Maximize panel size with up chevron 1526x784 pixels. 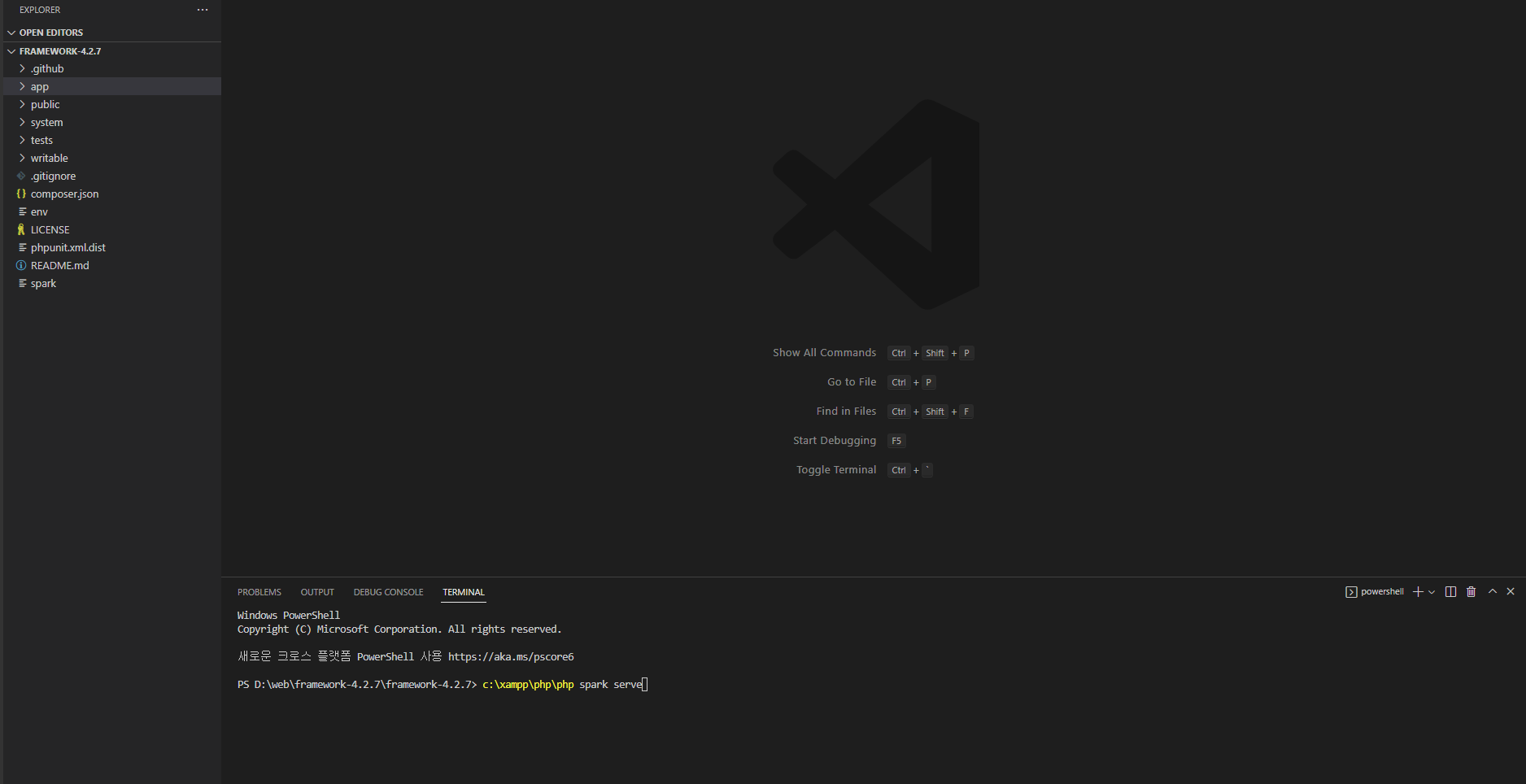coord(1493,591)
